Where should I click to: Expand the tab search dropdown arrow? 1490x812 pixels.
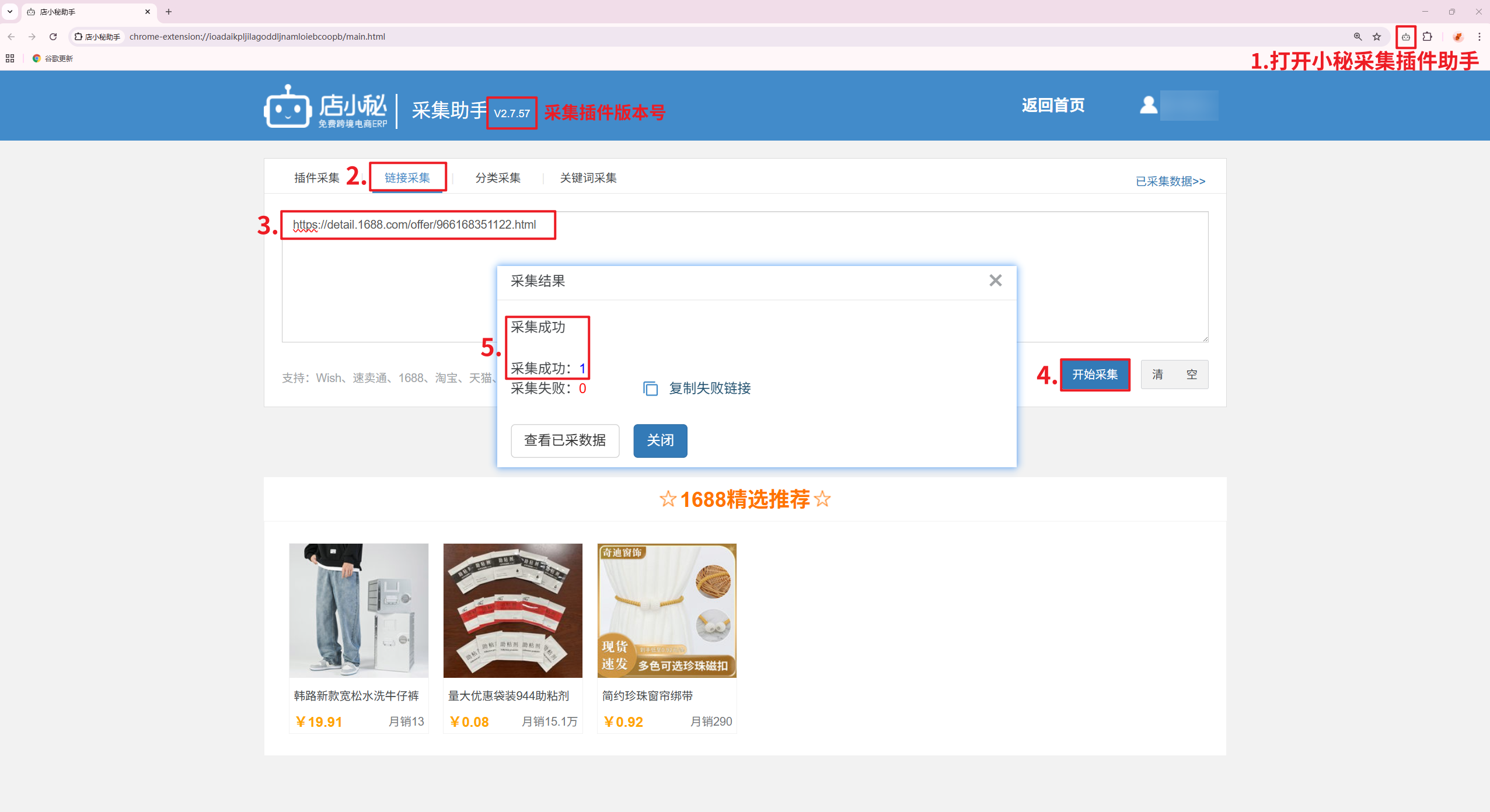(x=10, y=12)
